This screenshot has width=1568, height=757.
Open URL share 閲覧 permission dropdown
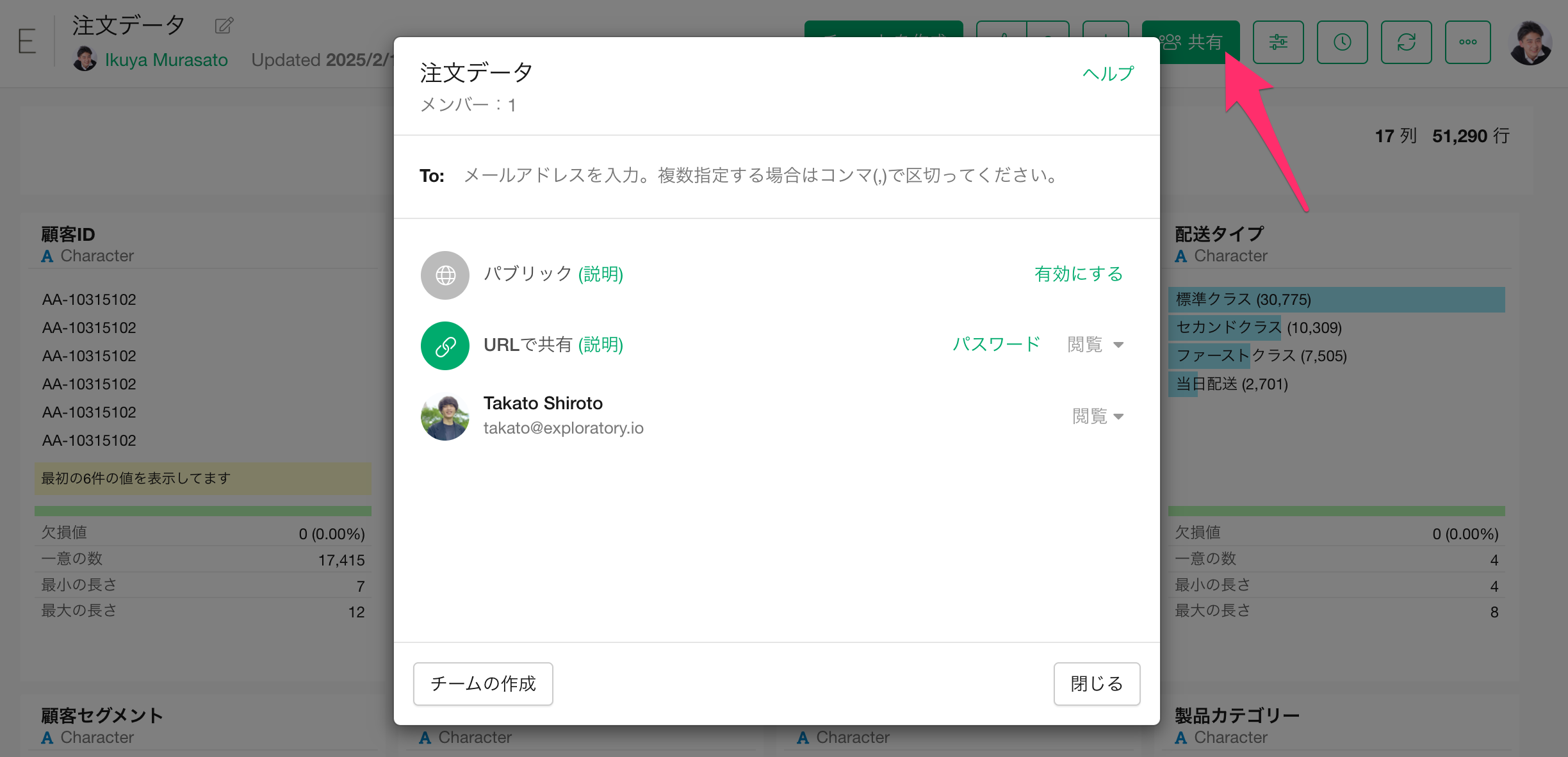(1095, 345)
